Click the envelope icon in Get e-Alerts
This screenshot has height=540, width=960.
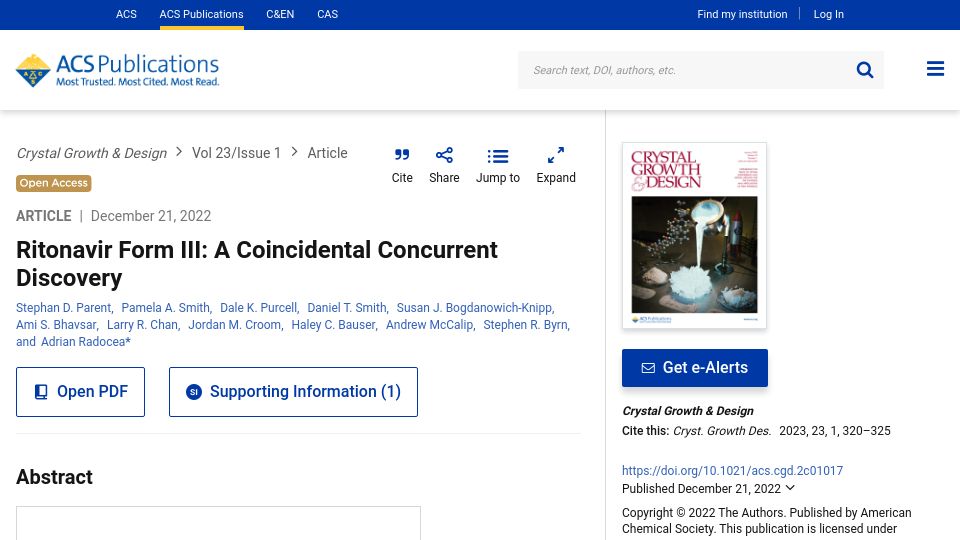tap(648, 368)
